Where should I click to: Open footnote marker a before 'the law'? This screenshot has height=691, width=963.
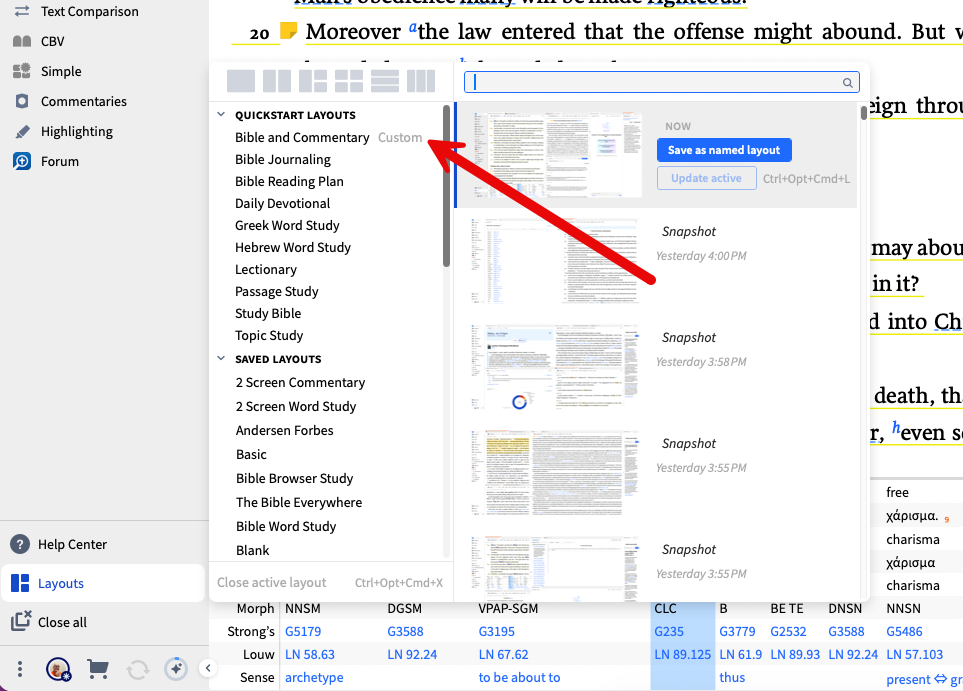(413, 27)
